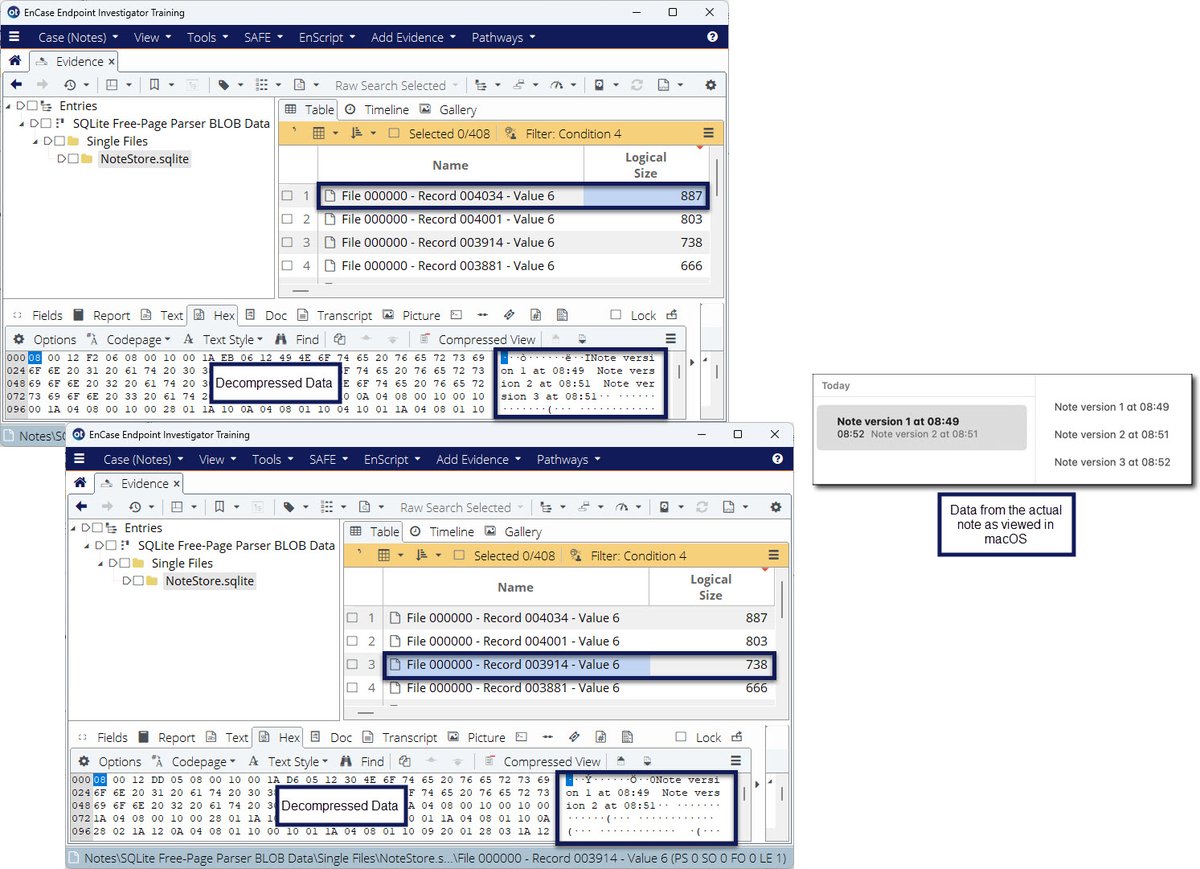Image resolution: width=1200 pixels, height=869 pixels.
Task: Open the hamburger menu in the upper window
Action: click(x=14, y=37)
